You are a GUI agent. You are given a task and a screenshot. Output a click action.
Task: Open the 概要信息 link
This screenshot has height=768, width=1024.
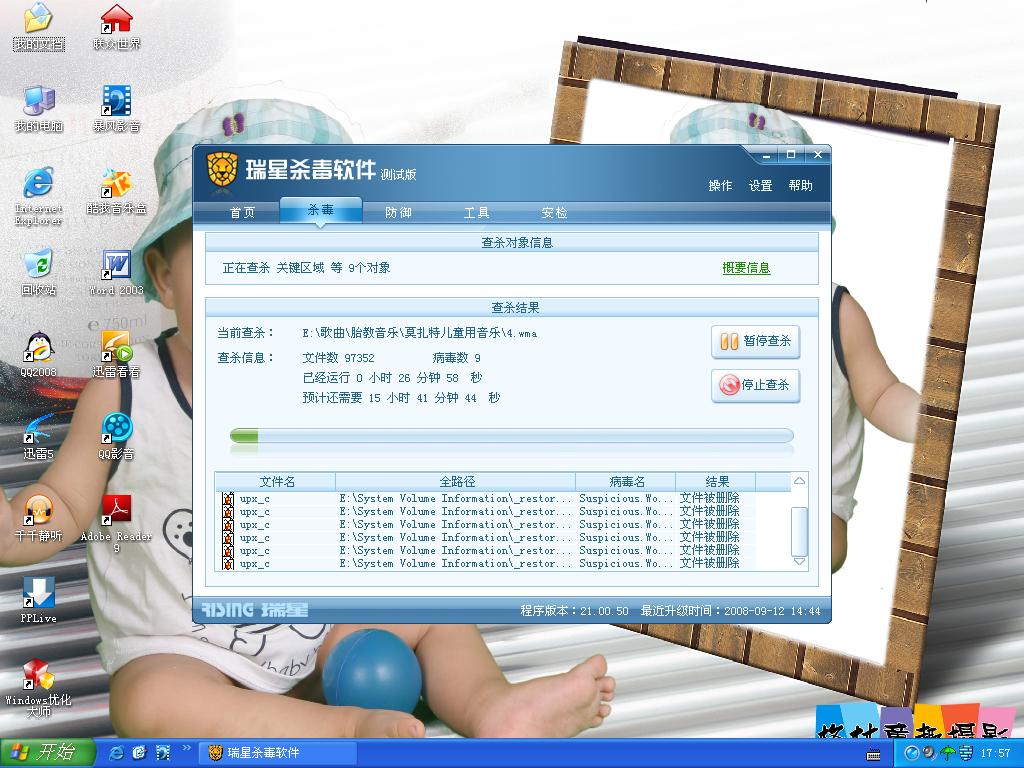pos(746,268)
